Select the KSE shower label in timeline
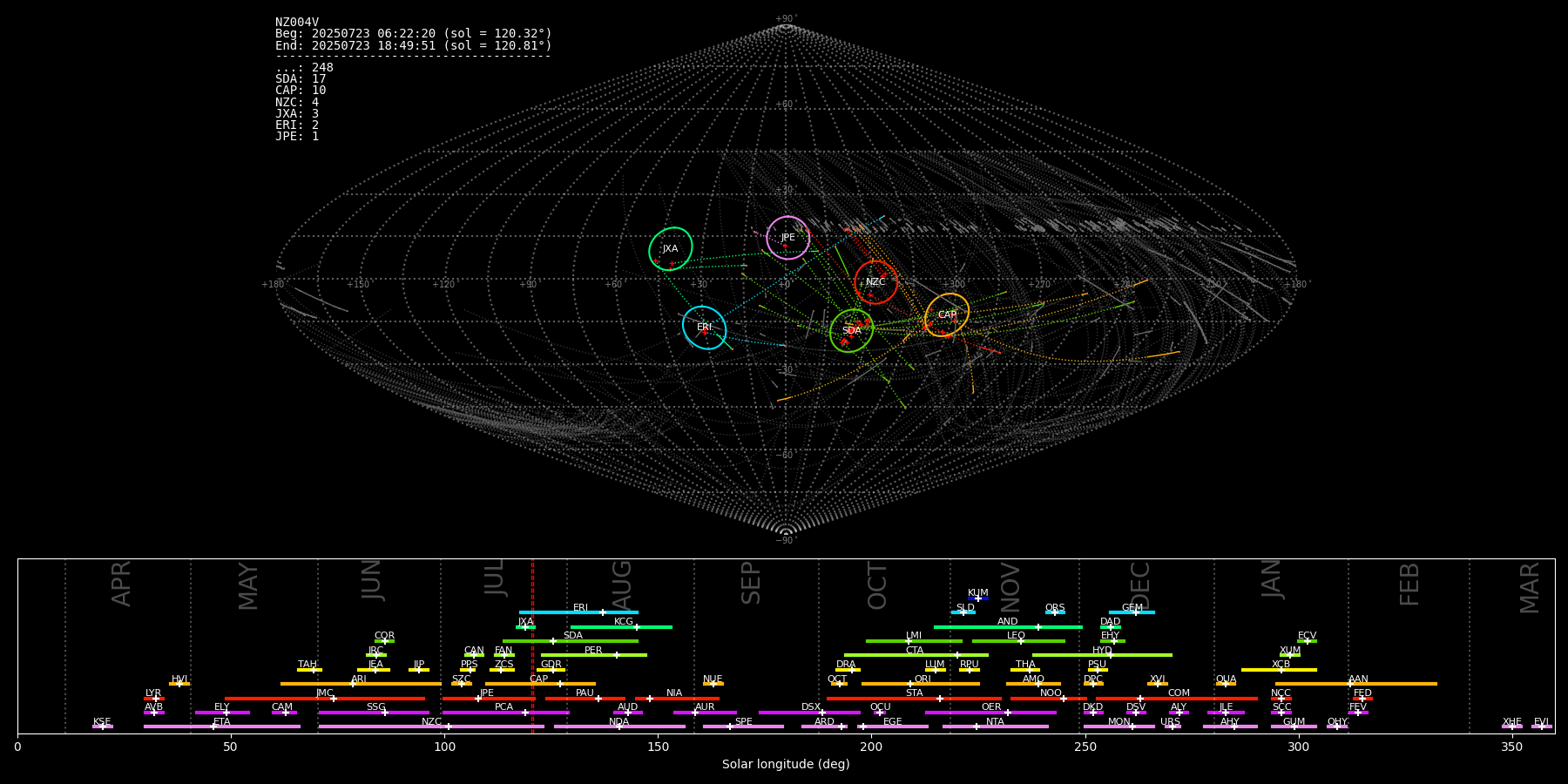This screenshot has height=784, width=1568. point(102,722)
